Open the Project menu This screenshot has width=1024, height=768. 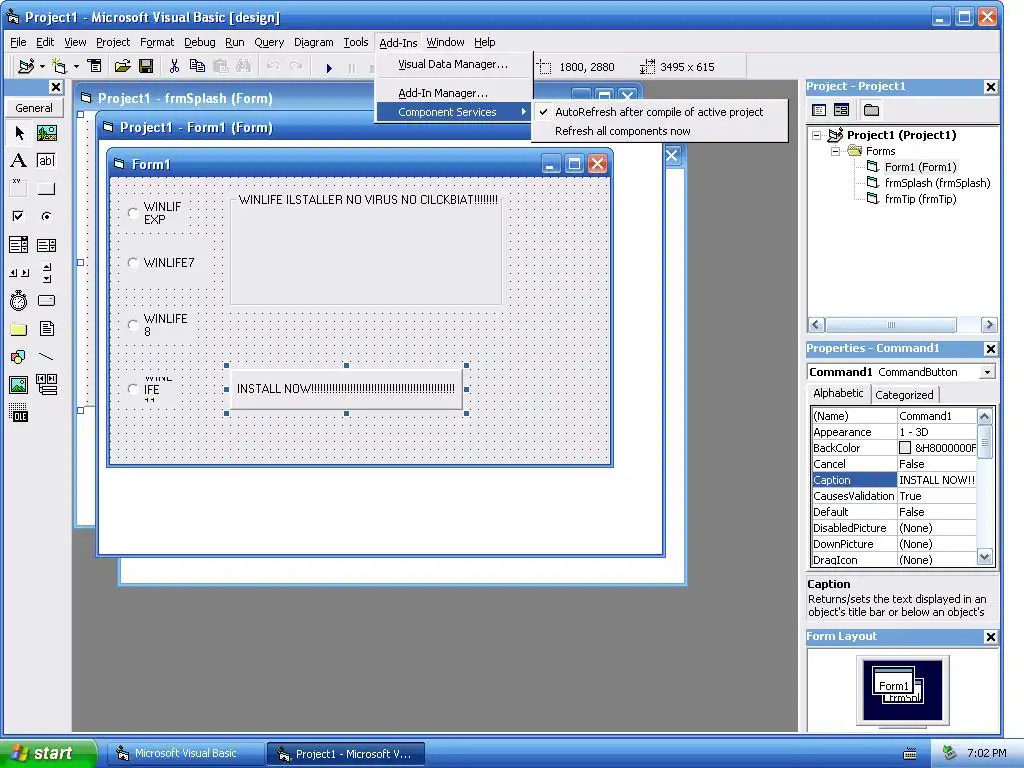point(113,42)
